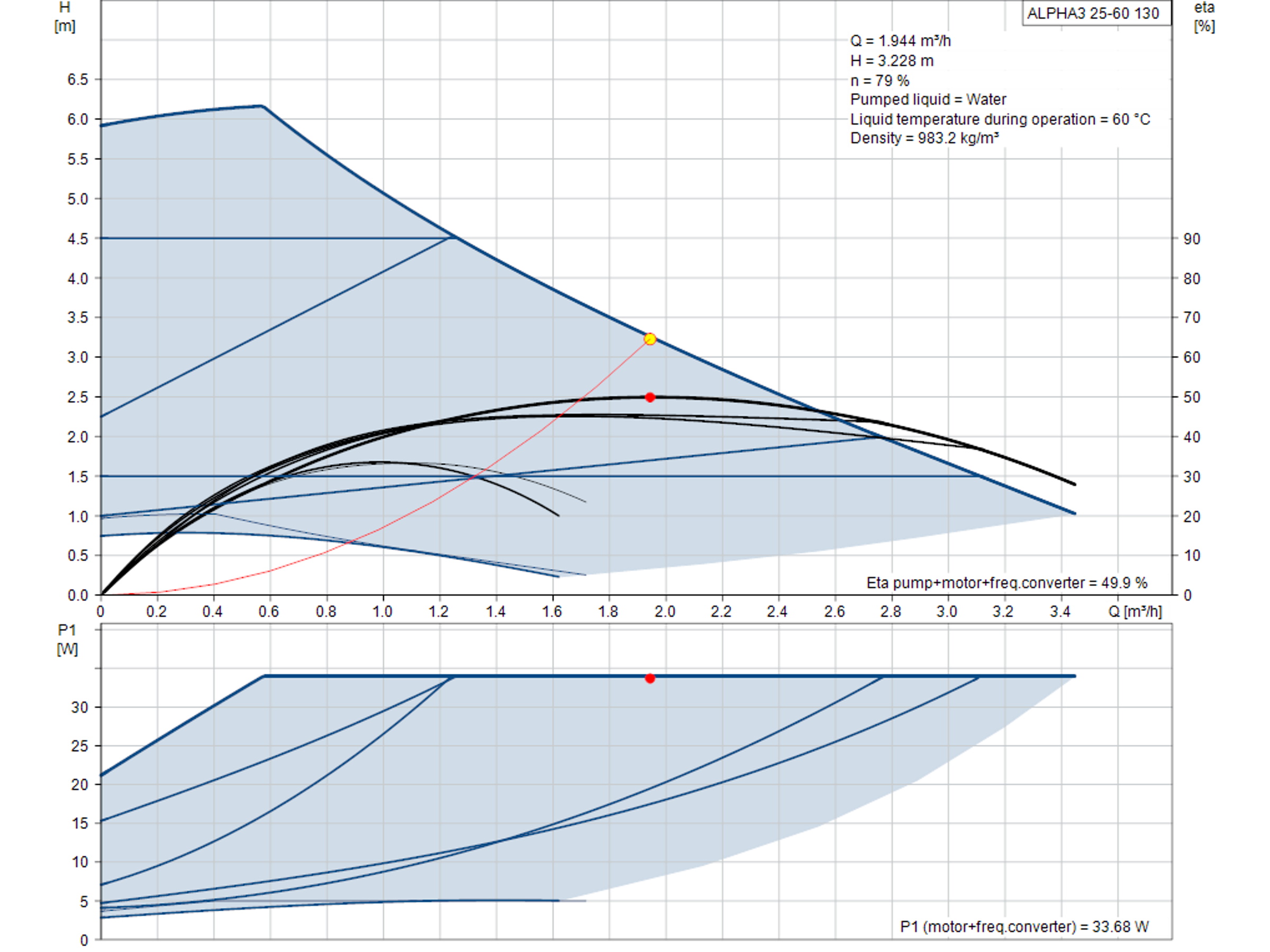Viewport: 1270px width, 952px height.
Task: Click the red efficiency marker at 50%
Action: [650, 397]
